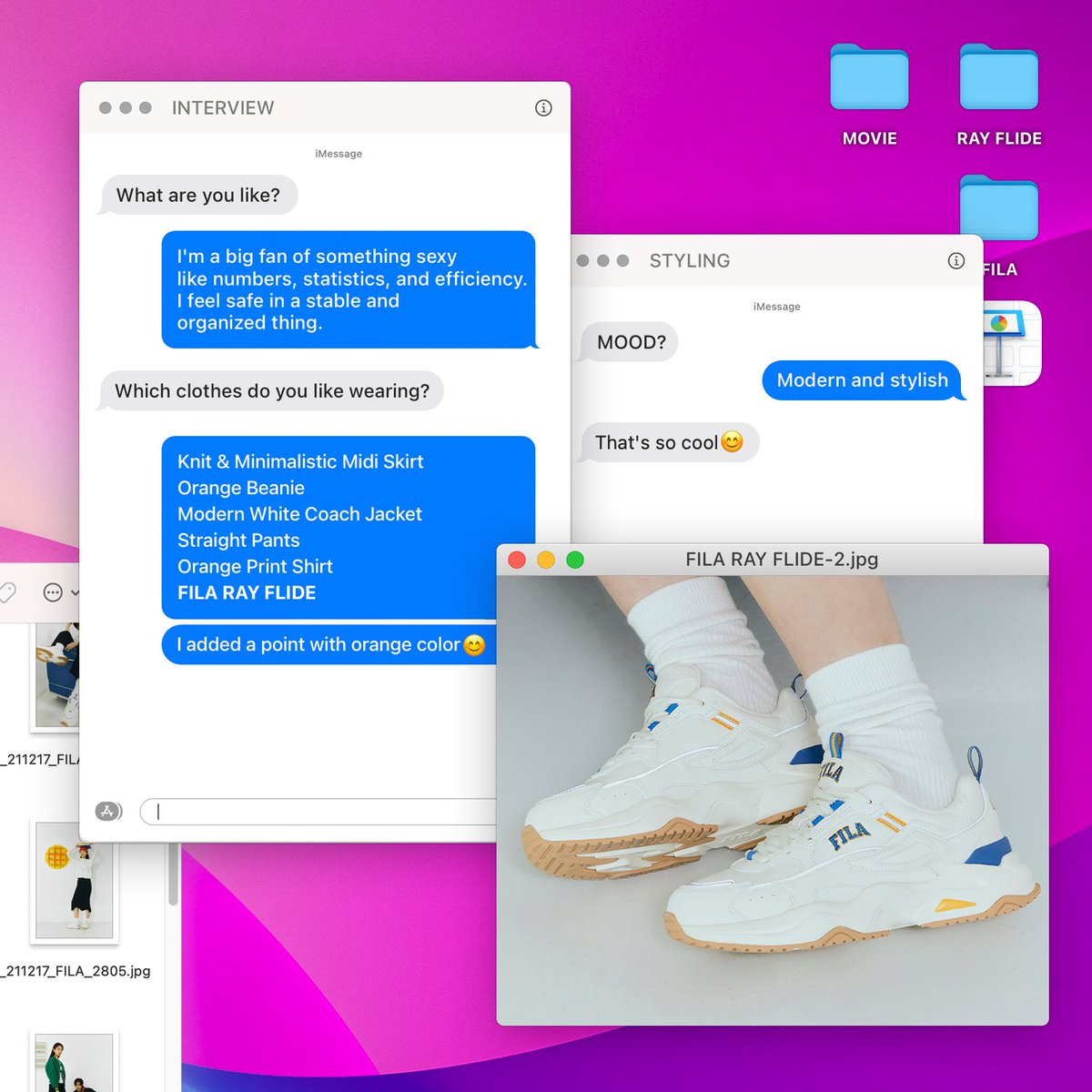Open the App Store apps button in INTERVIEW
The width and height of the screenshot is (1092, 1092).
coord(108,811)
